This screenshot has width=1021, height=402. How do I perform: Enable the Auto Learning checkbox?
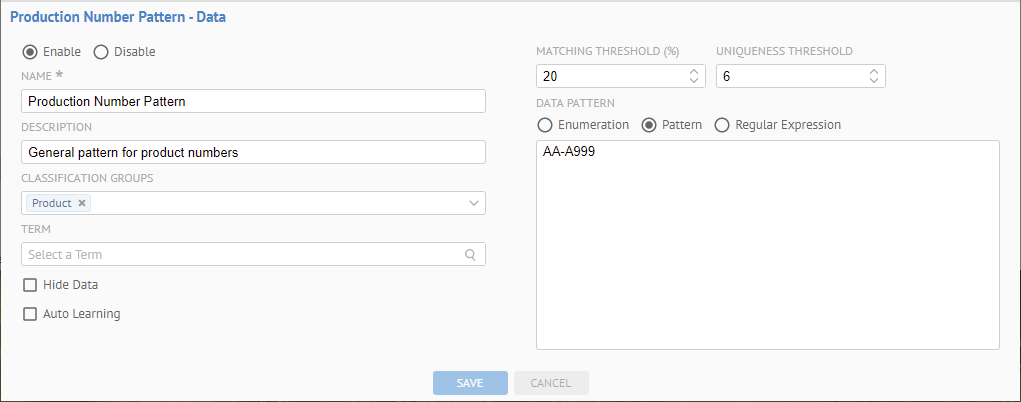[30, 314]
